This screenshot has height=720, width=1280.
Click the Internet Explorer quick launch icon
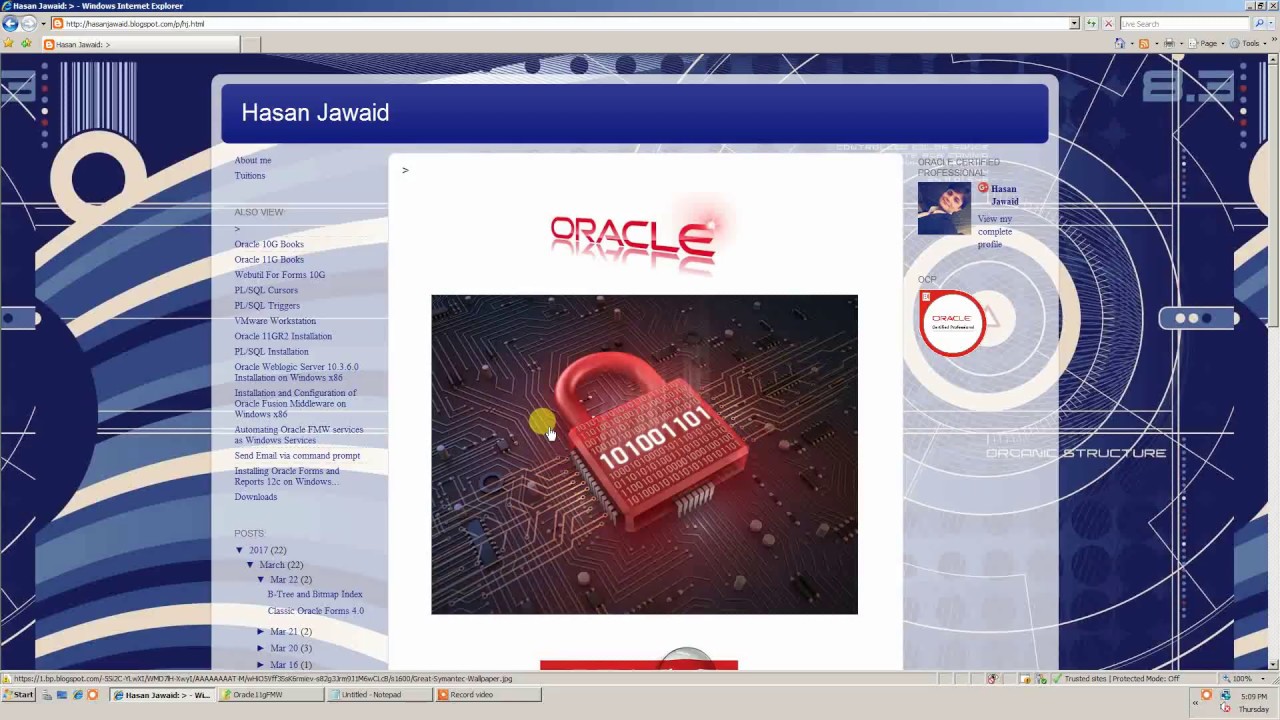(77, 694)
